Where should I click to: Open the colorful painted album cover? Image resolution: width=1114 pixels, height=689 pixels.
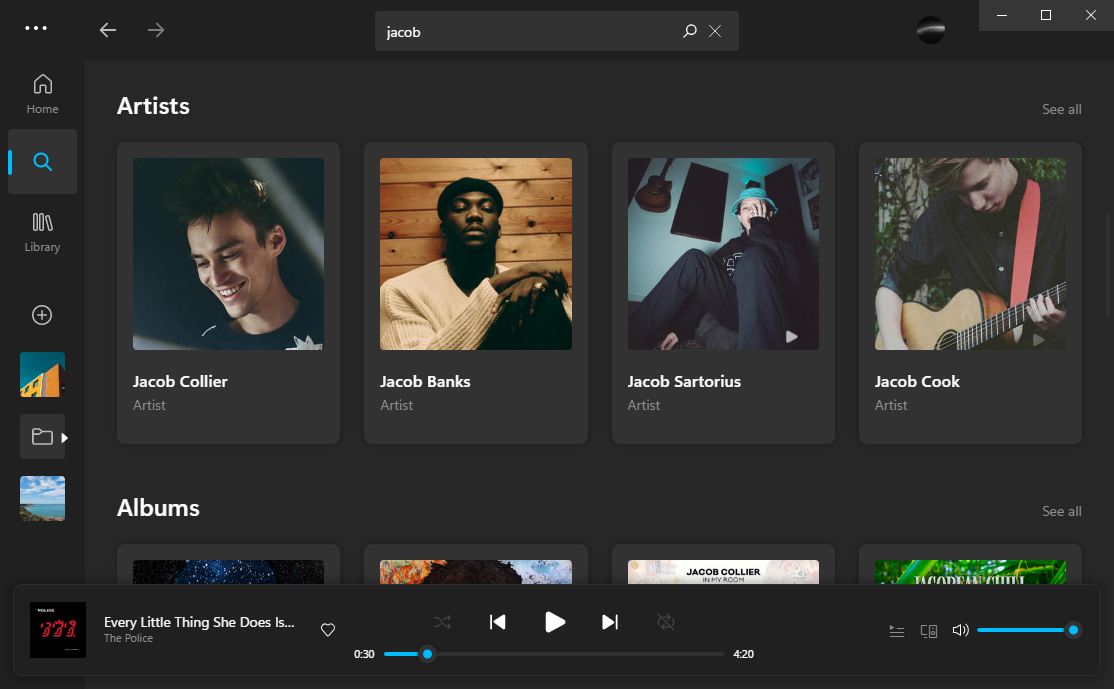coord(476,572)
